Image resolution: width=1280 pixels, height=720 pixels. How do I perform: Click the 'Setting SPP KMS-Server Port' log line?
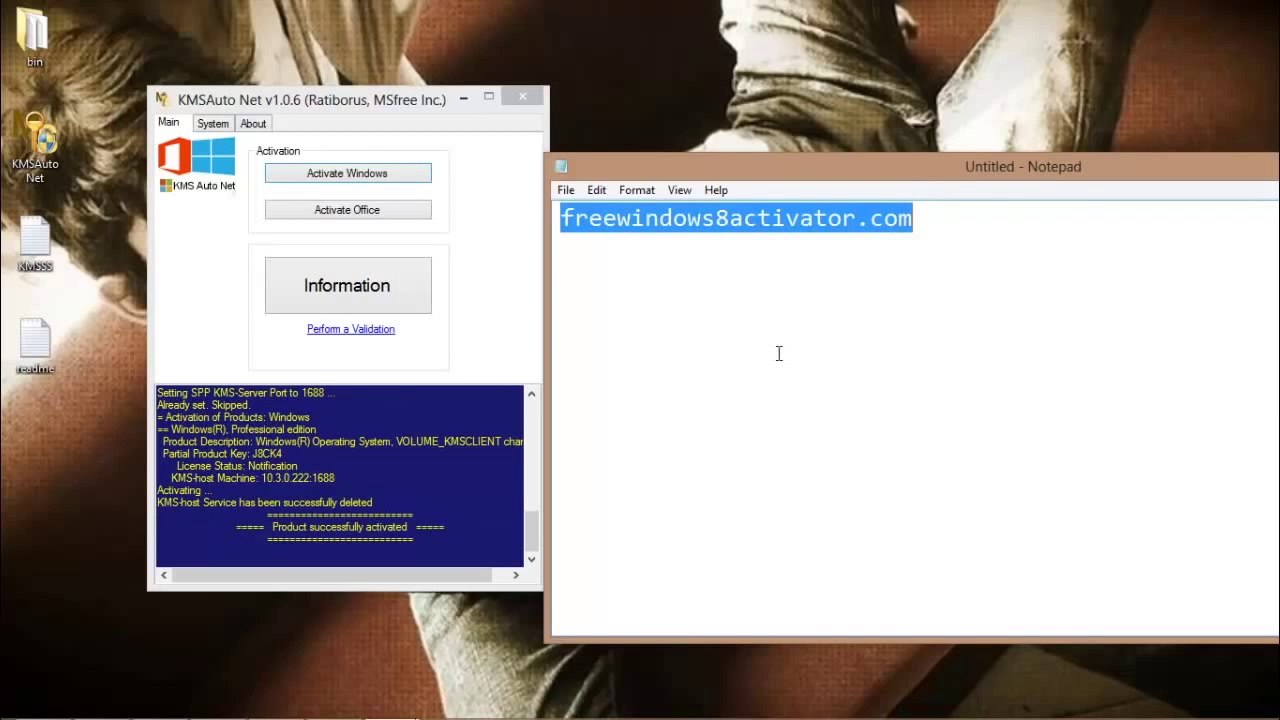coord(246,393)
